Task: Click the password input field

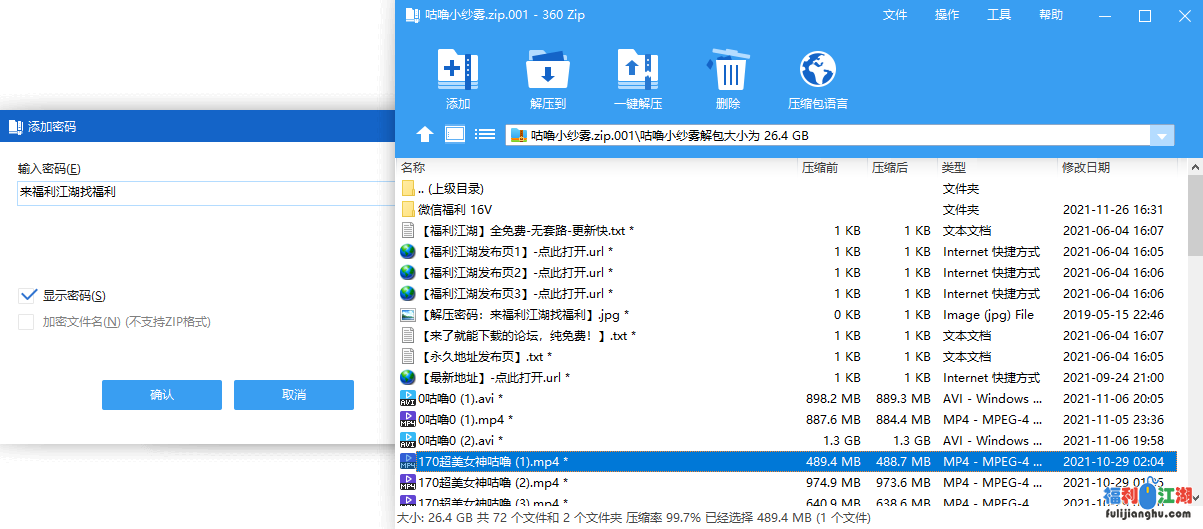Action: (200, 192)
